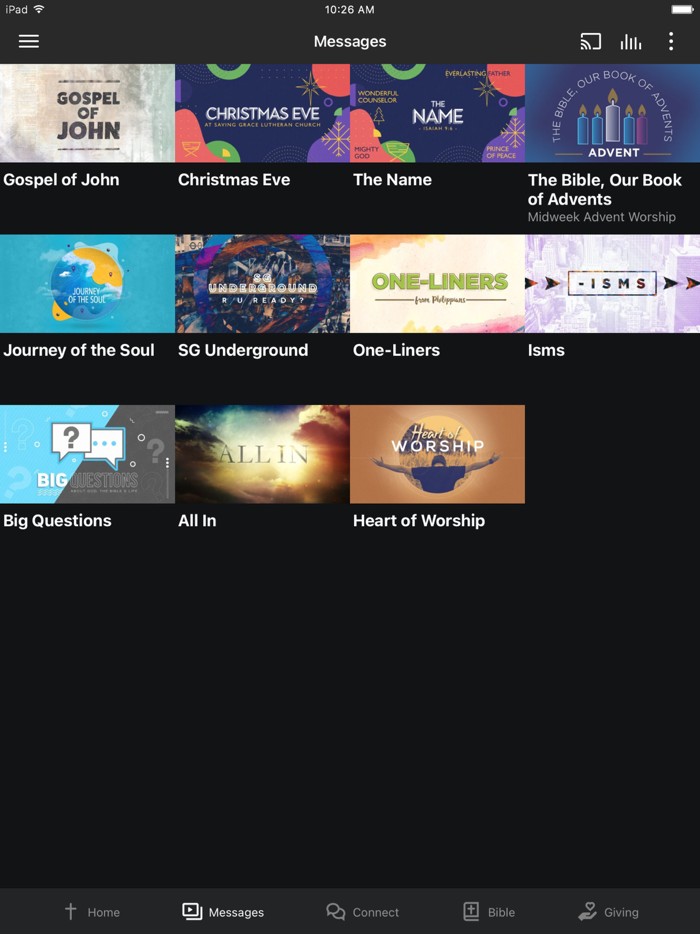Image resolution: width=700 pixels, height=934 pixels.
Task: Tap the Giving hand-heart icon
Action: coord(587,911)
